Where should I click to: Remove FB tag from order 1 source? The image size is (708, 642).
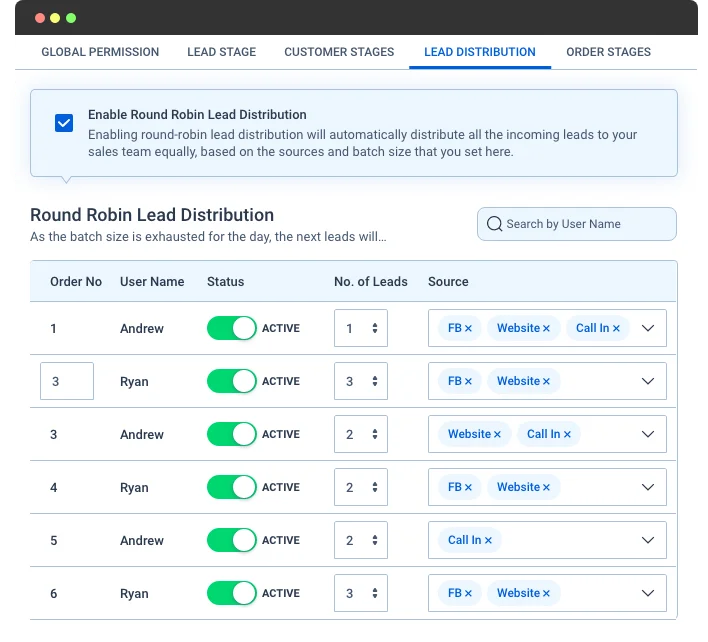click(x=468, y=328)
